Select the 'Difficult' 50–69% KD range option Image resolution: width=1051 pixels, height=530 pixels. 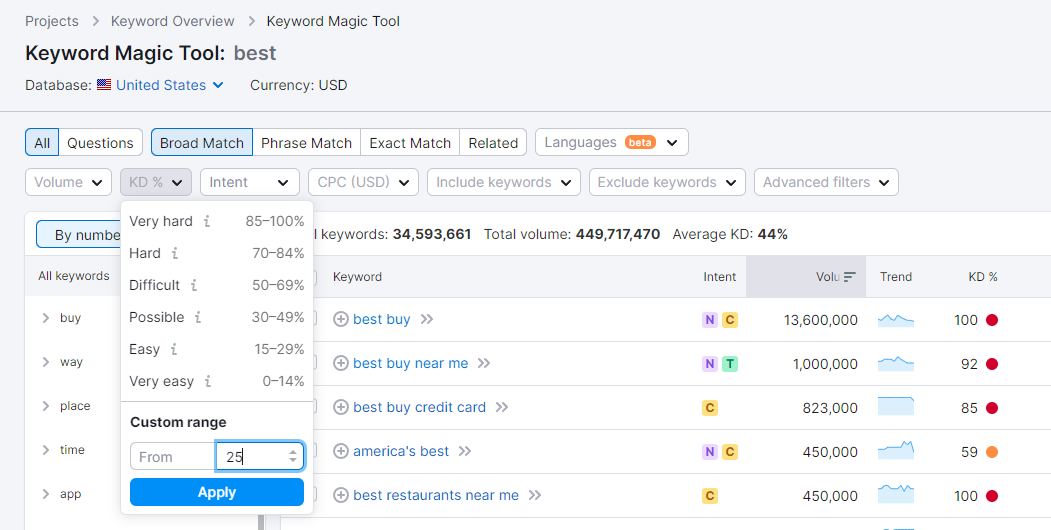[x=216, y=286]
